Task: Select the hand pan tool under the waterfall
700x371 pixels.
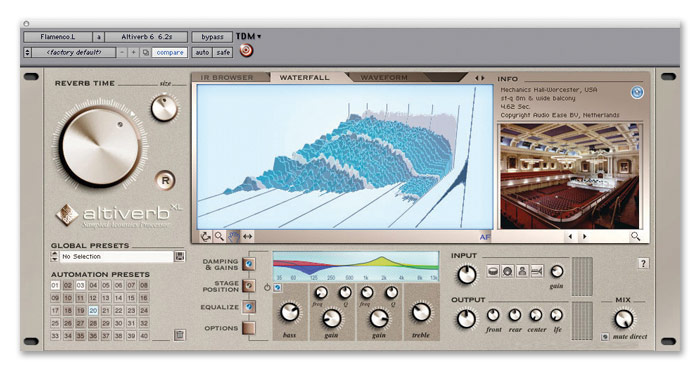Action: 233,236
